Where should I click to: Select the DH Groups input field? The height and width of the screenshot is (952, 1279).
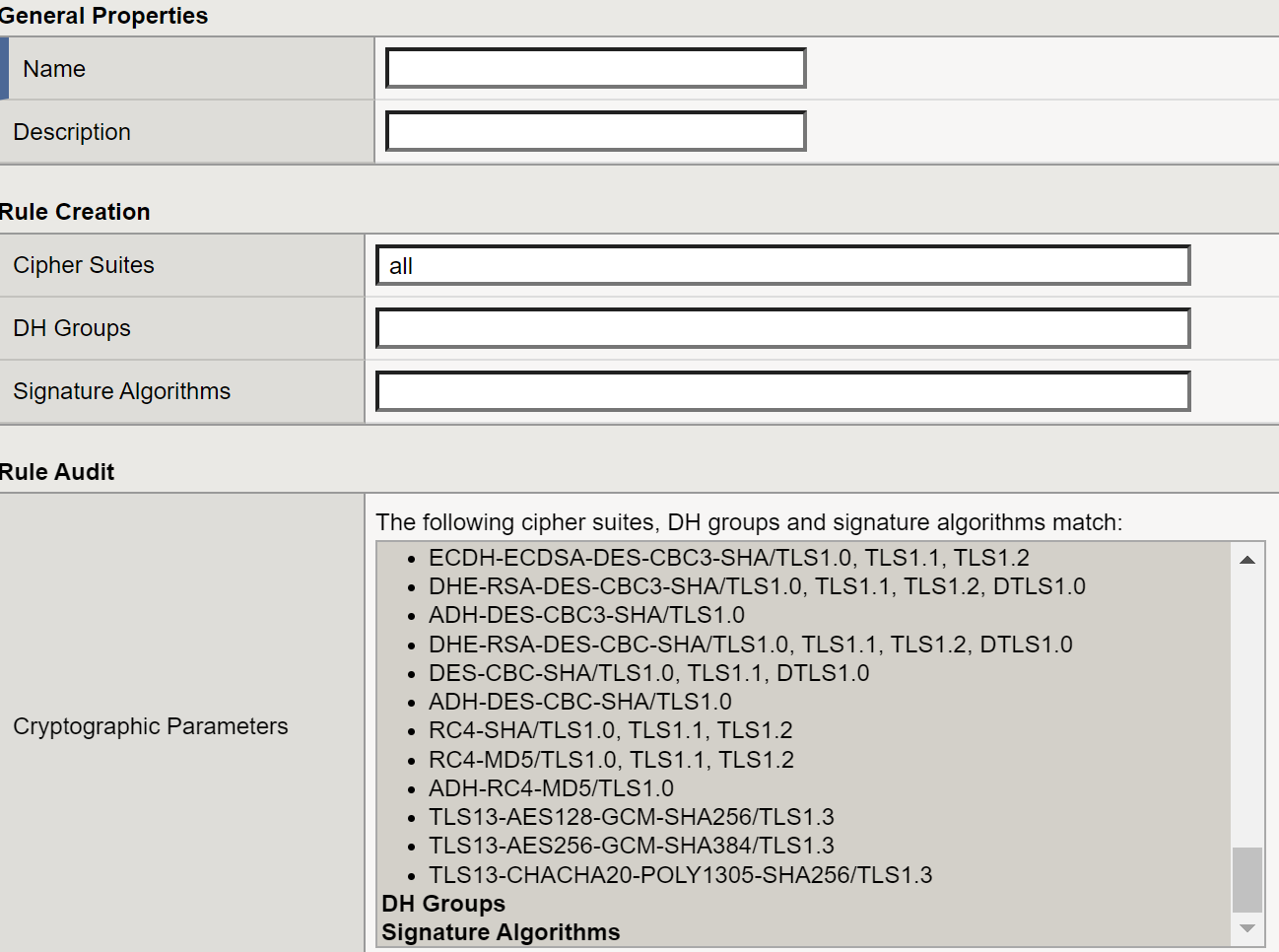pos(782,329)
